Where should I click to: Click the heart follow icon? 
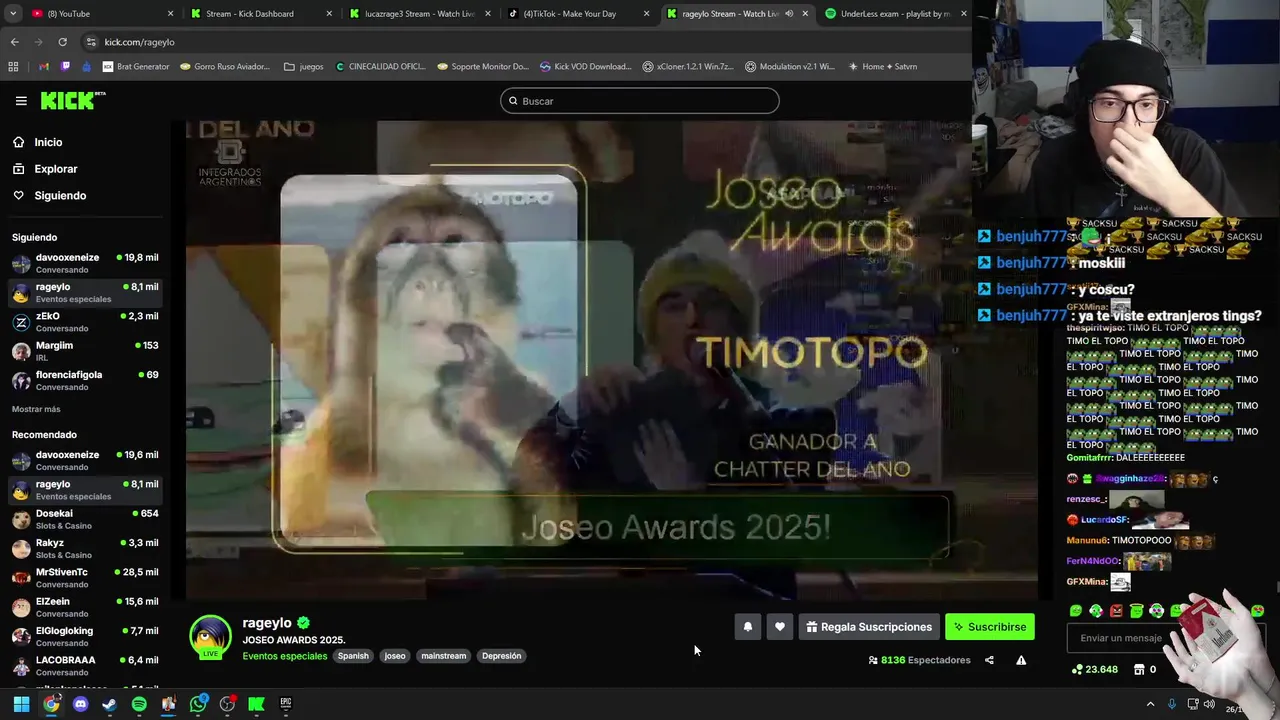tap(780, 627)
